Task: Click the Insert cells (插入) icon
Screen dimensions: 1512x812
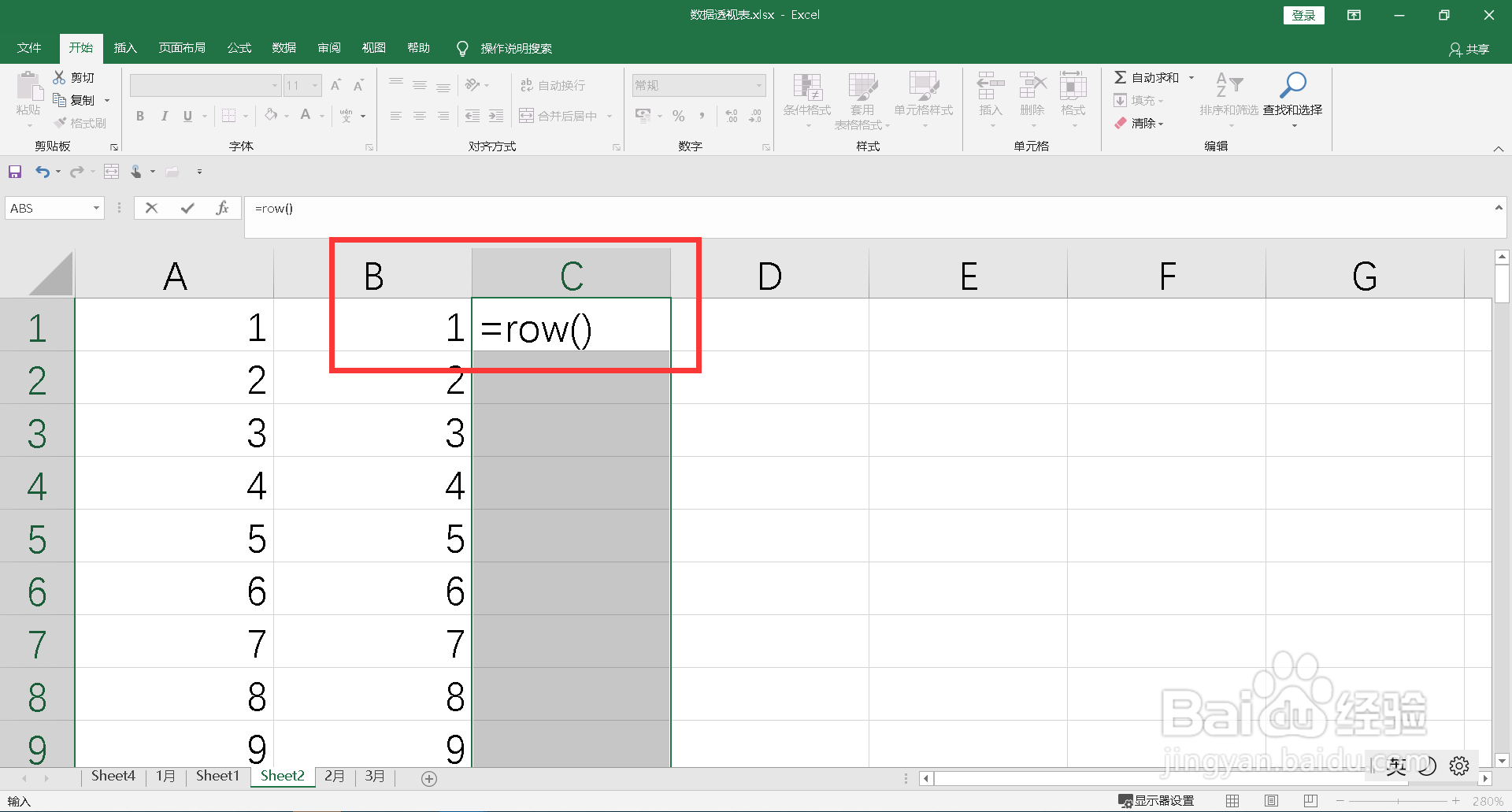Action: tap(991, 85)
